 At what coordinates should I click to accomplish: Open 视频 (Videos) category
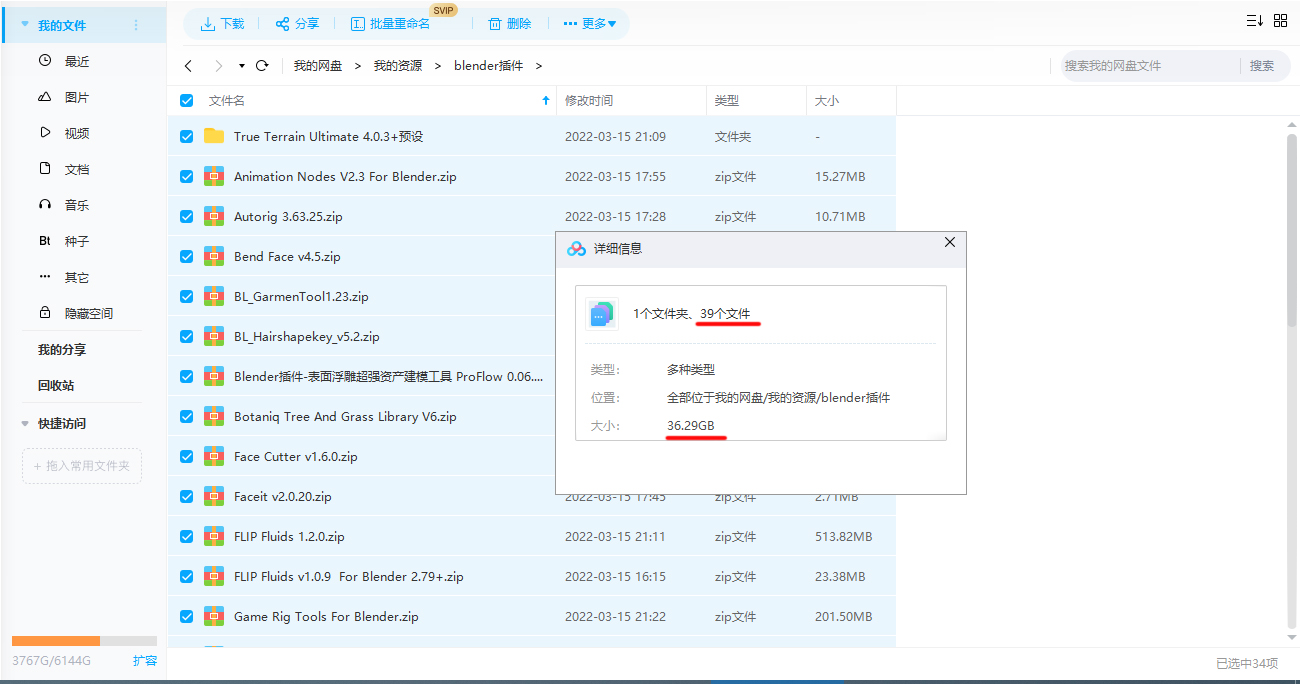(x=77, y=133)
